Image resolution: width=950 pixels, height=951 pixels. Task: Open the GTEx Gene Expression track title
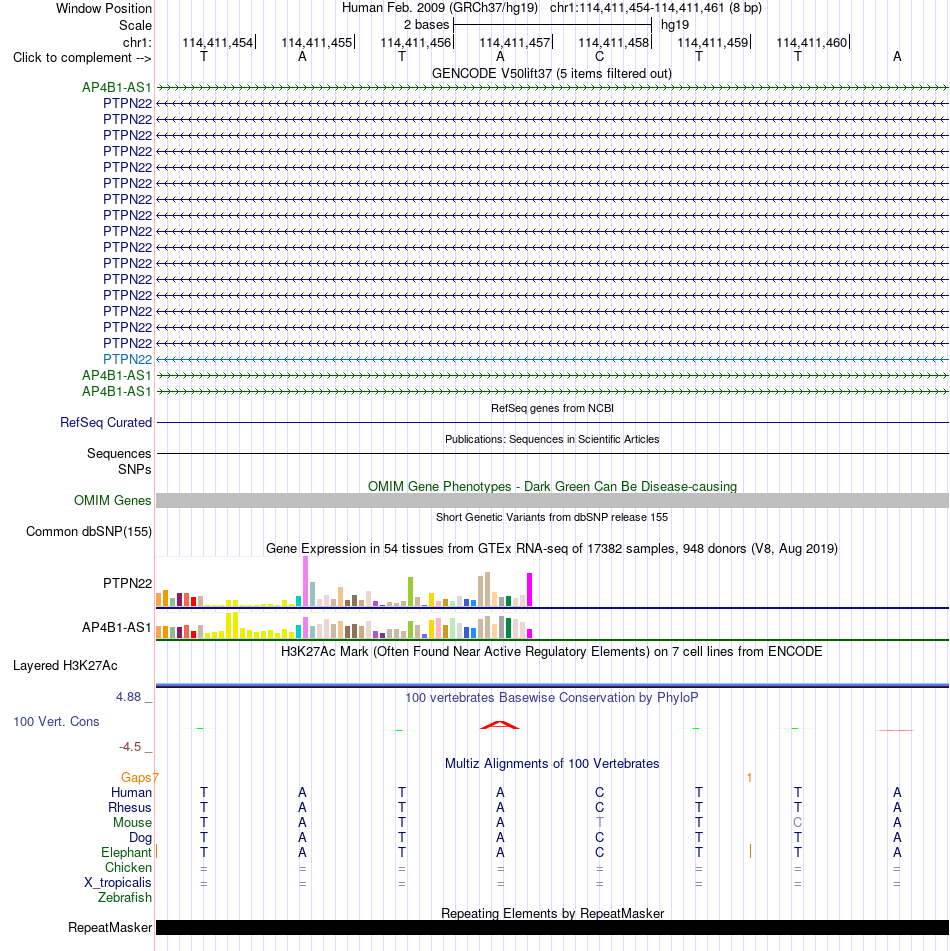(x=551, y=548)
